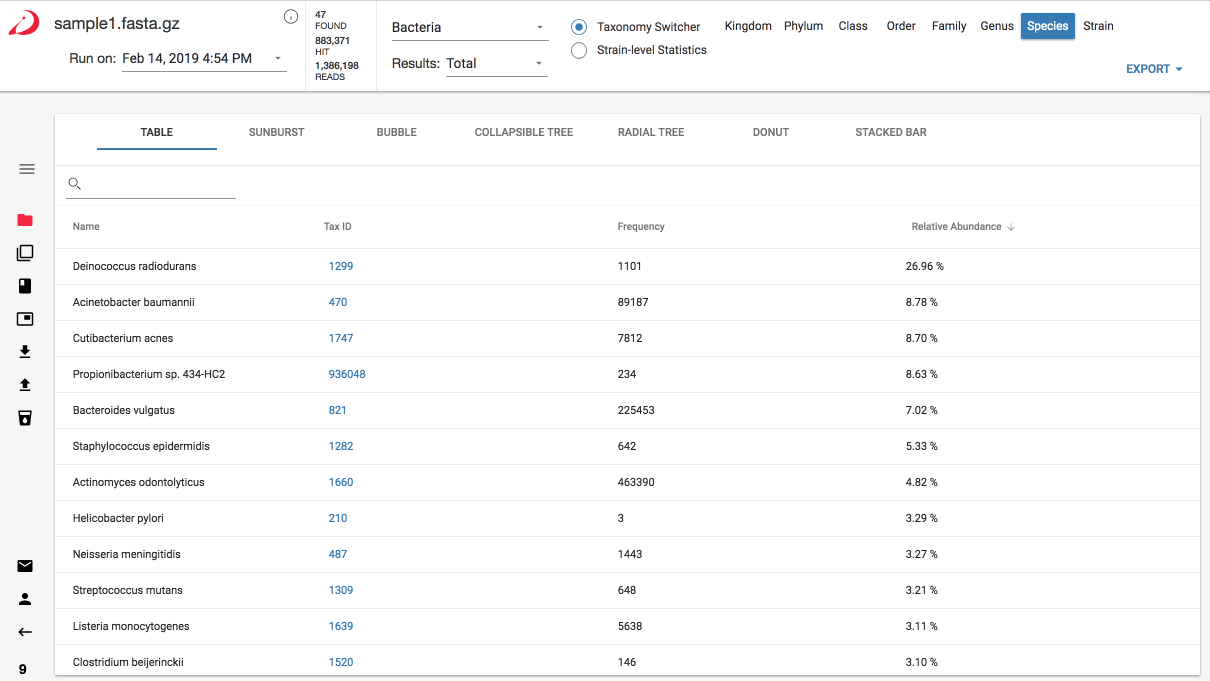
Task: Open the Run on date dropdown
Action: coord(204,59)
